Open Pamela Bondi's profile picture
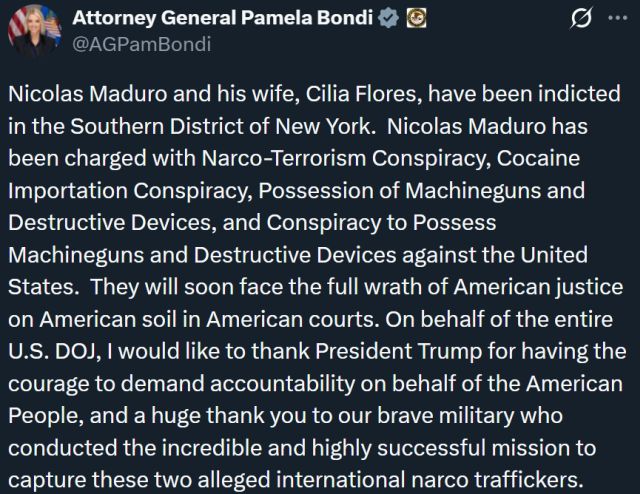This screenshot has height=494, width=640. click(x=27, y=30)
